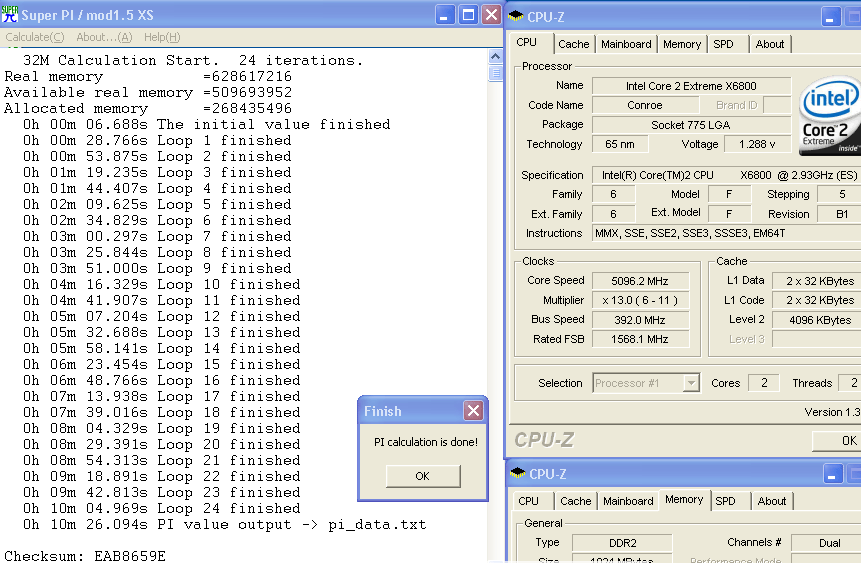Click the Name field Intel Core 2 Extreme X6800
The image size is (861, 563).
691,86
